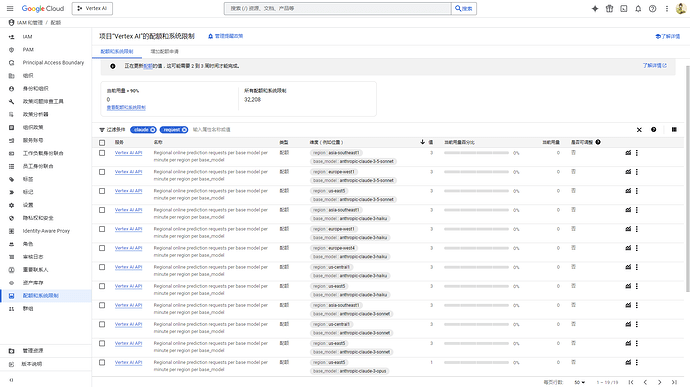Open more actions for europe-west1 claude-3-5-sonnet row
Image resolution: width=690 pixels, height=387 pixels.
pyautogui.click(x=637, y=172)
